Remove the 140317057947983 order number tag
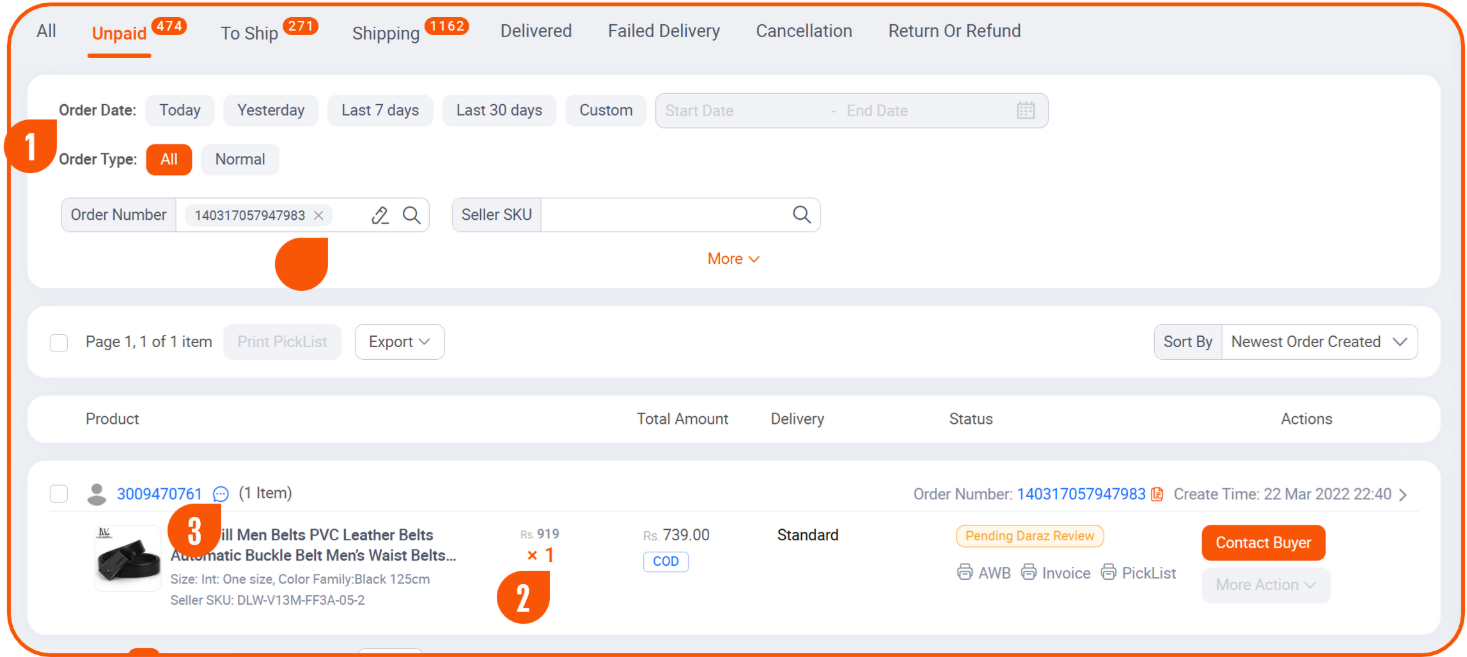1467x657 pixels. (318, 215)
